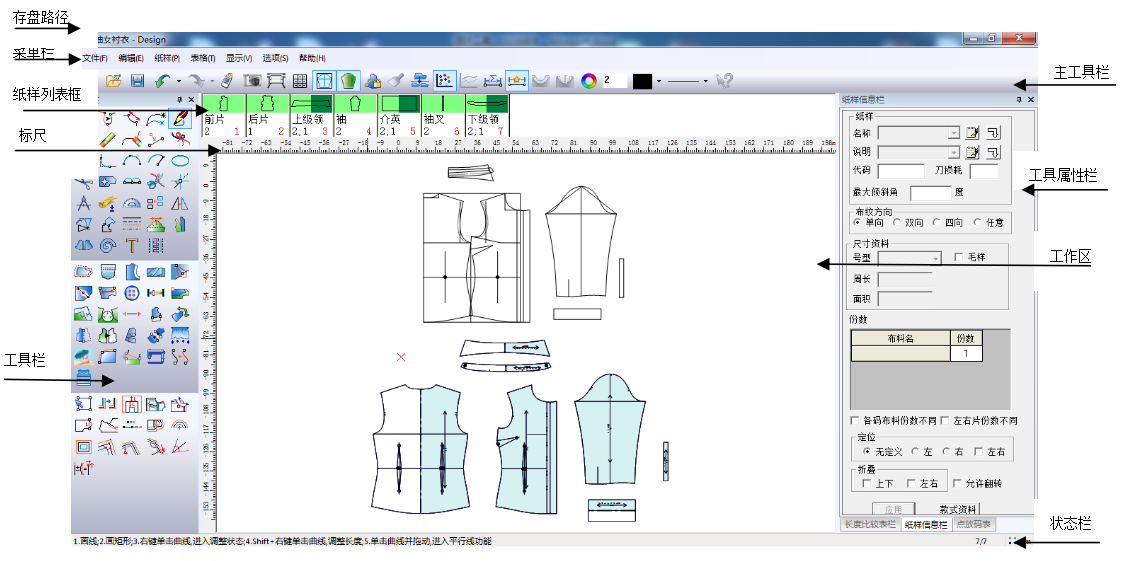Enable the 毛样 checkbox
The image size is (1123, 561).
click(x=960, y=257)
